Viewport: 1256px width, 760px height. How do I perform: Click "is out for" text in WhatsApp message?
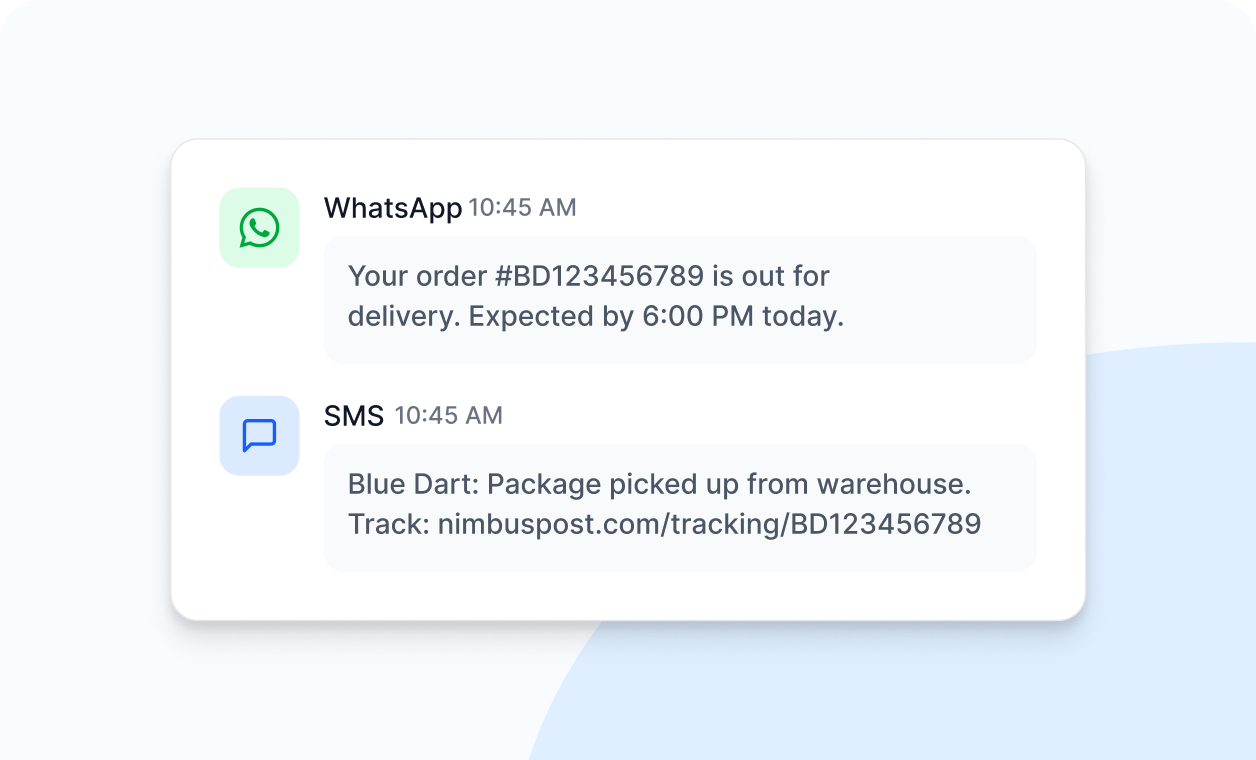(x=773, y=275)
